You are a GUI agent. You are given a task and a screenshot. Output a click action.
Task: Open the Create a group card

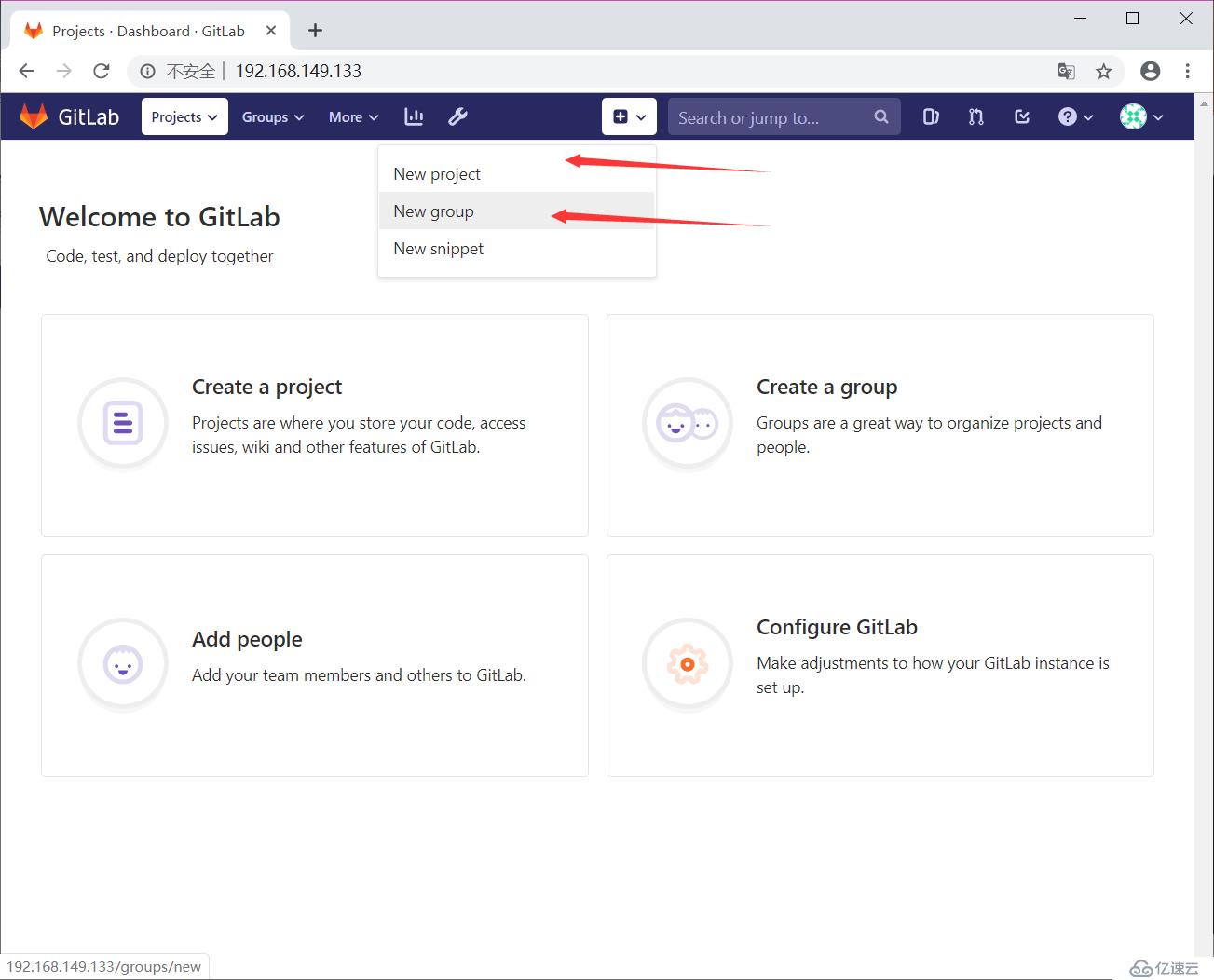click(x=880, y=425)
